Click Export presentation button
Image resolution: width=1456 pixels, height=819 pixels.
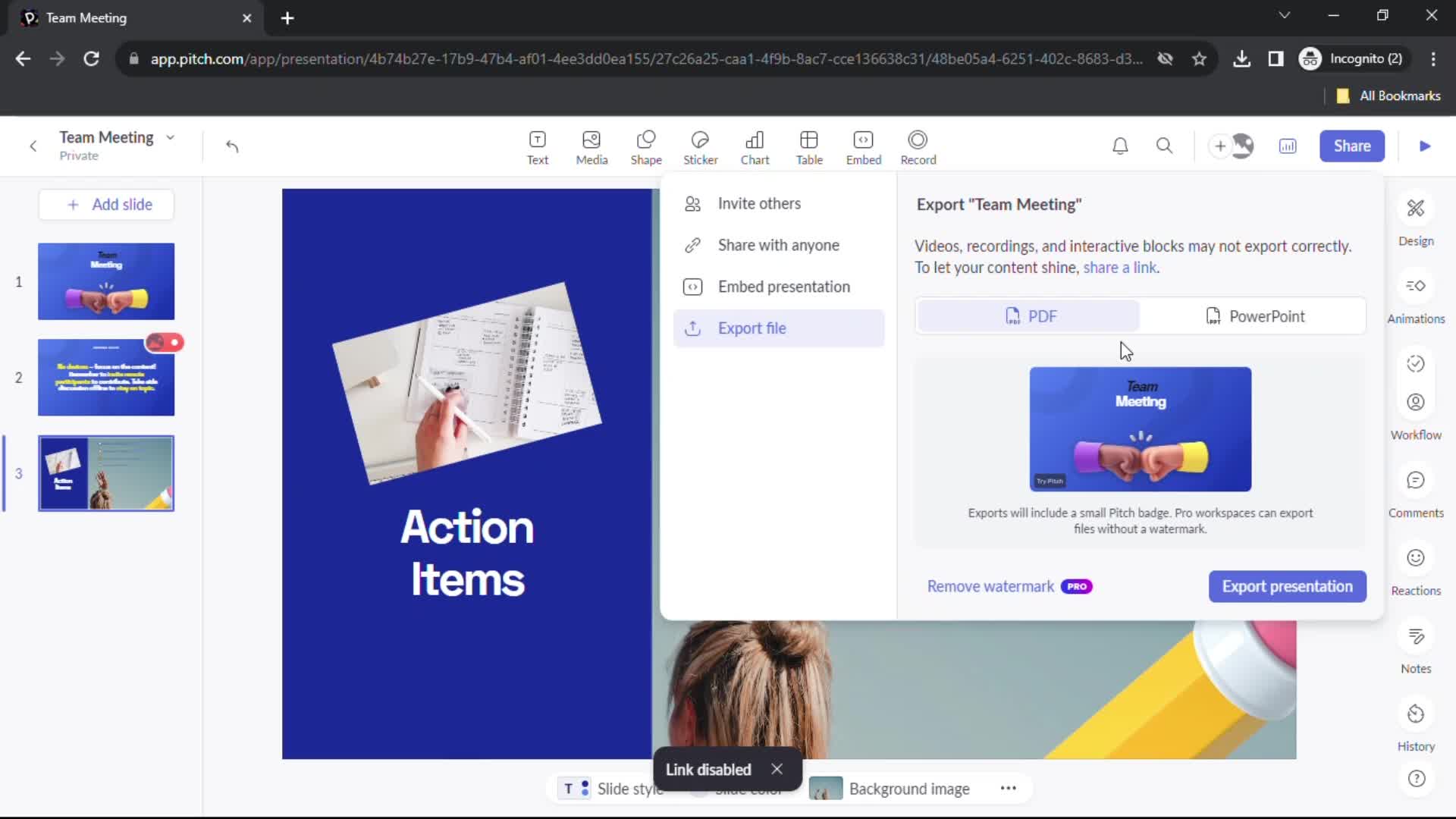coord(1287,586)
